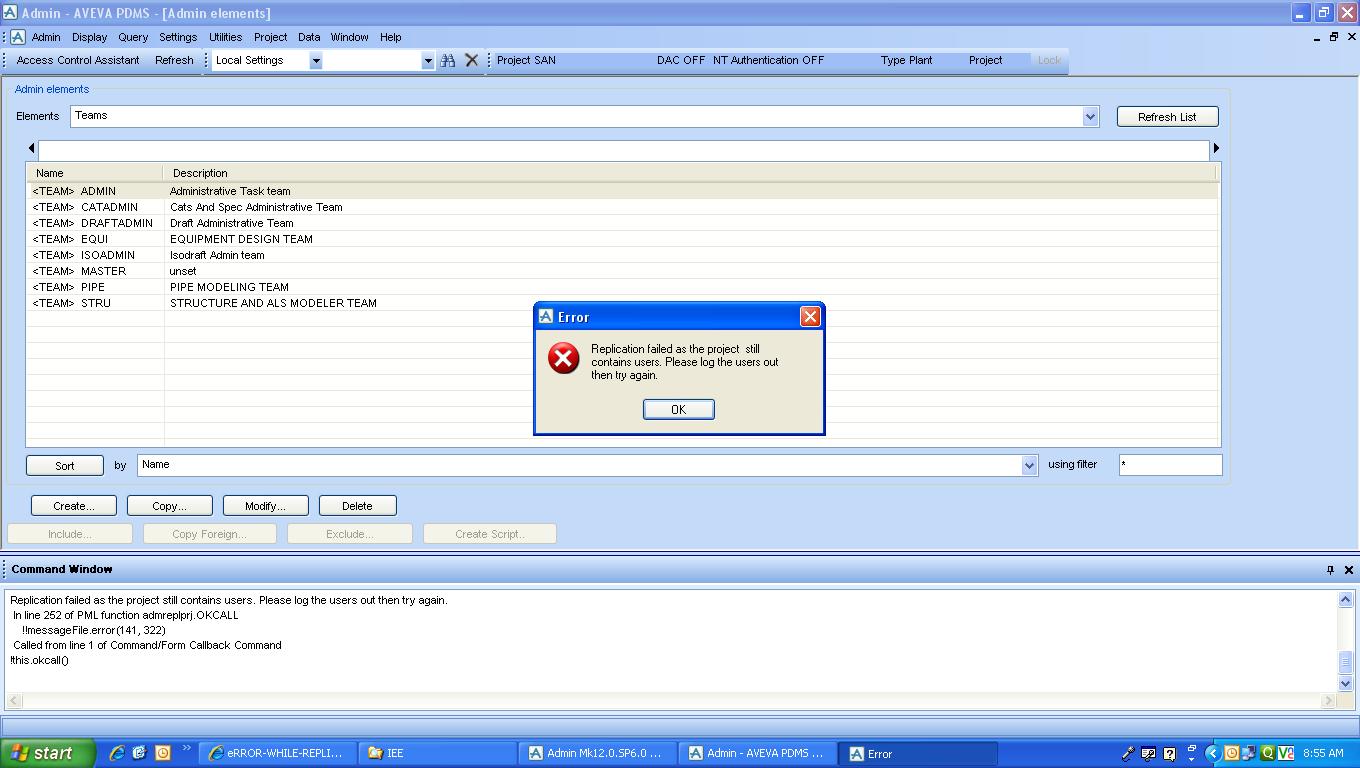Screen dimensions: 1360x768
Task: Click the Create... button
Action: (x=74, y=506)
